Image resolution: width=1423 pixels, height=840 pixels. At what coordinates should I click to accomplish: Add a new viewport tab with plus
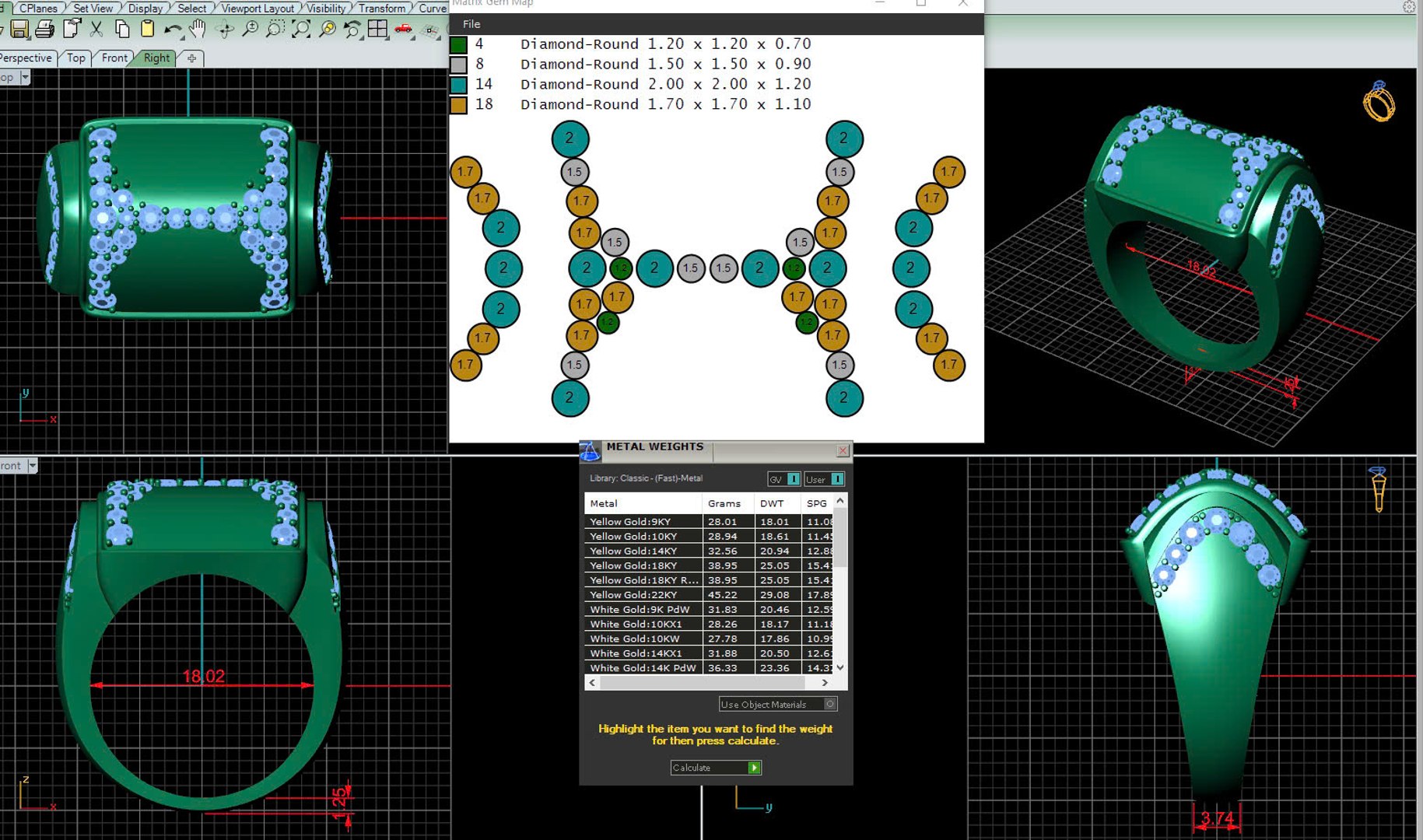tap(192, 58)
